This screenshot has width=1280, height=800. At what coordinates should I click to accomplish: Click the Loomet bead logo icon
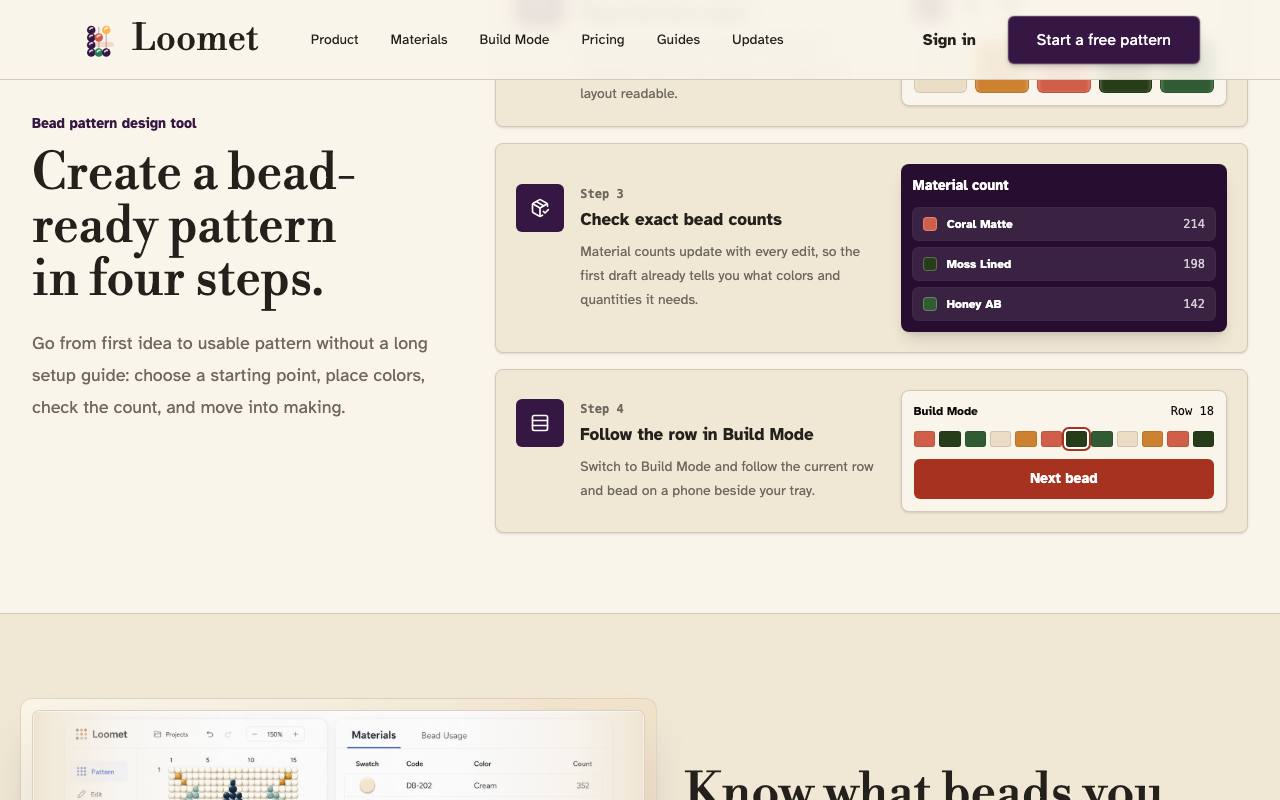tap(99, 40)
